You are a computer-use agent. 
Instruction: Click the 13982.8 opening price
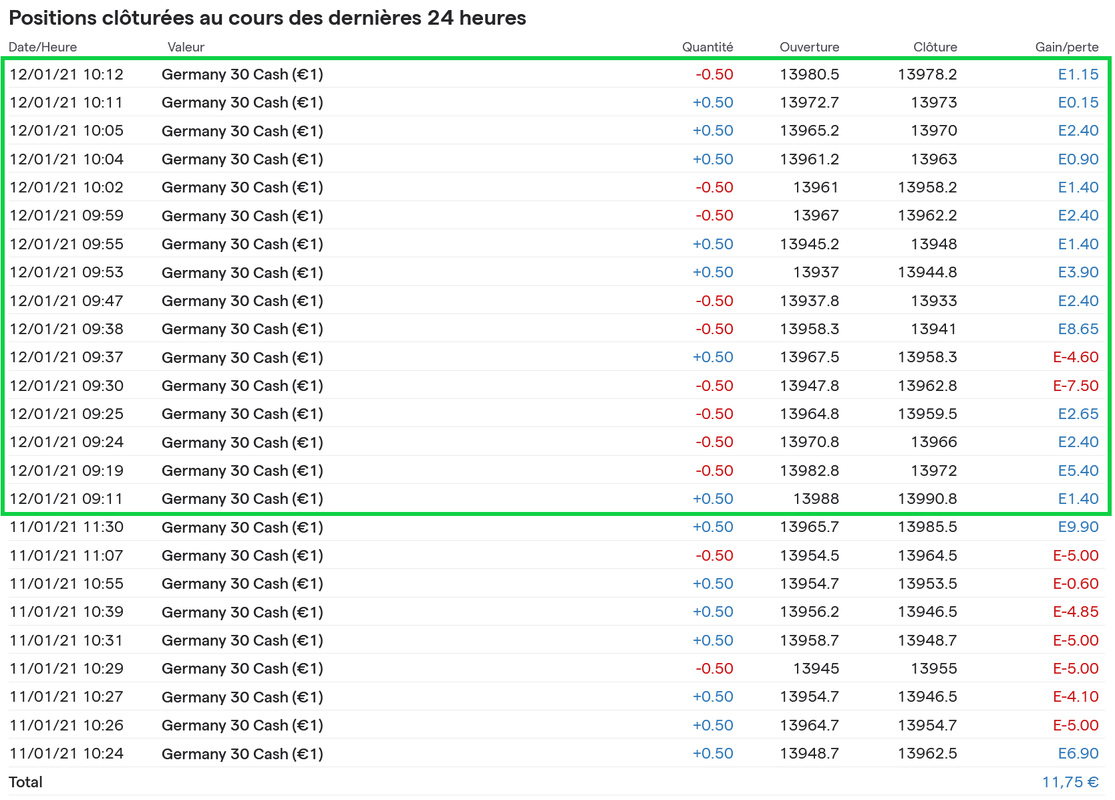pos(809,471)
